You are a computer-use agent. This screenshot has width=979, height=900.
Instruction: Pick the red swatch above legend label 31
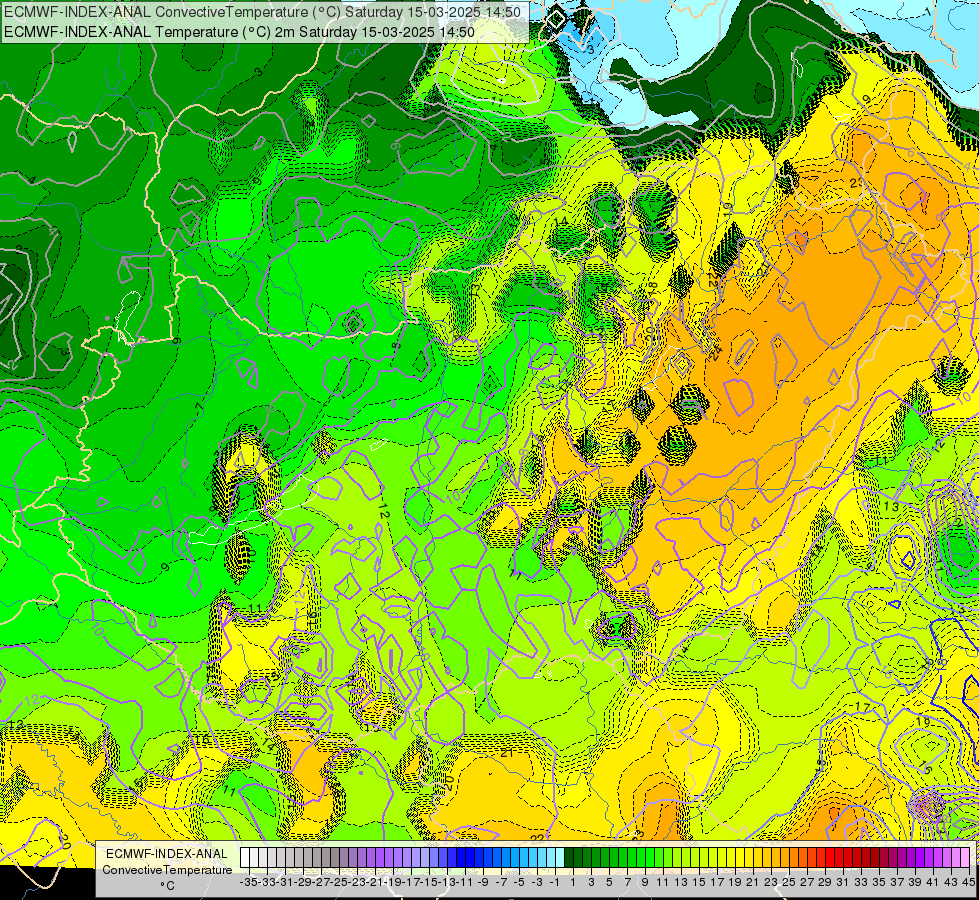[839, 858]
